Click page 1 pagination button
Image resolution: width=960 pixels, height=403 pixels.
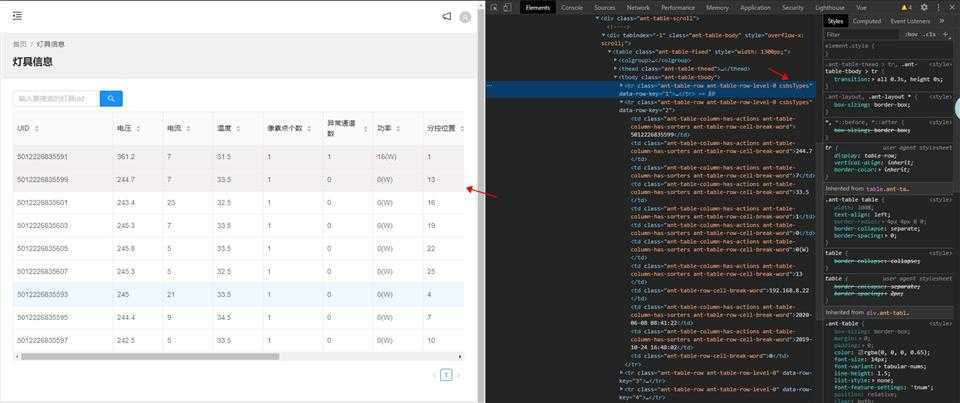point(446,375)
